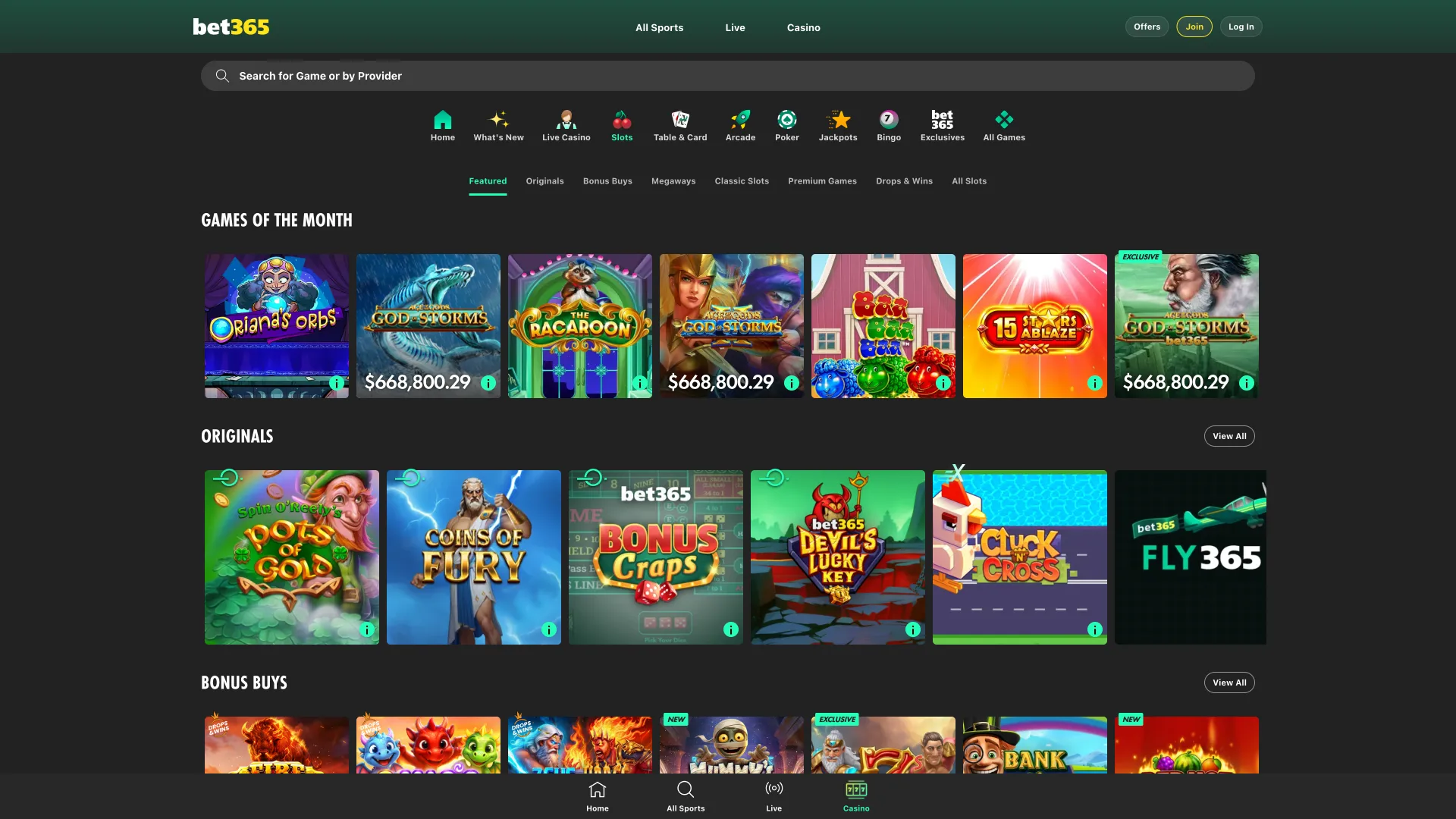1456x819 pixels.
Task: Show info for Coins of Fury
Action: point(549,629)
